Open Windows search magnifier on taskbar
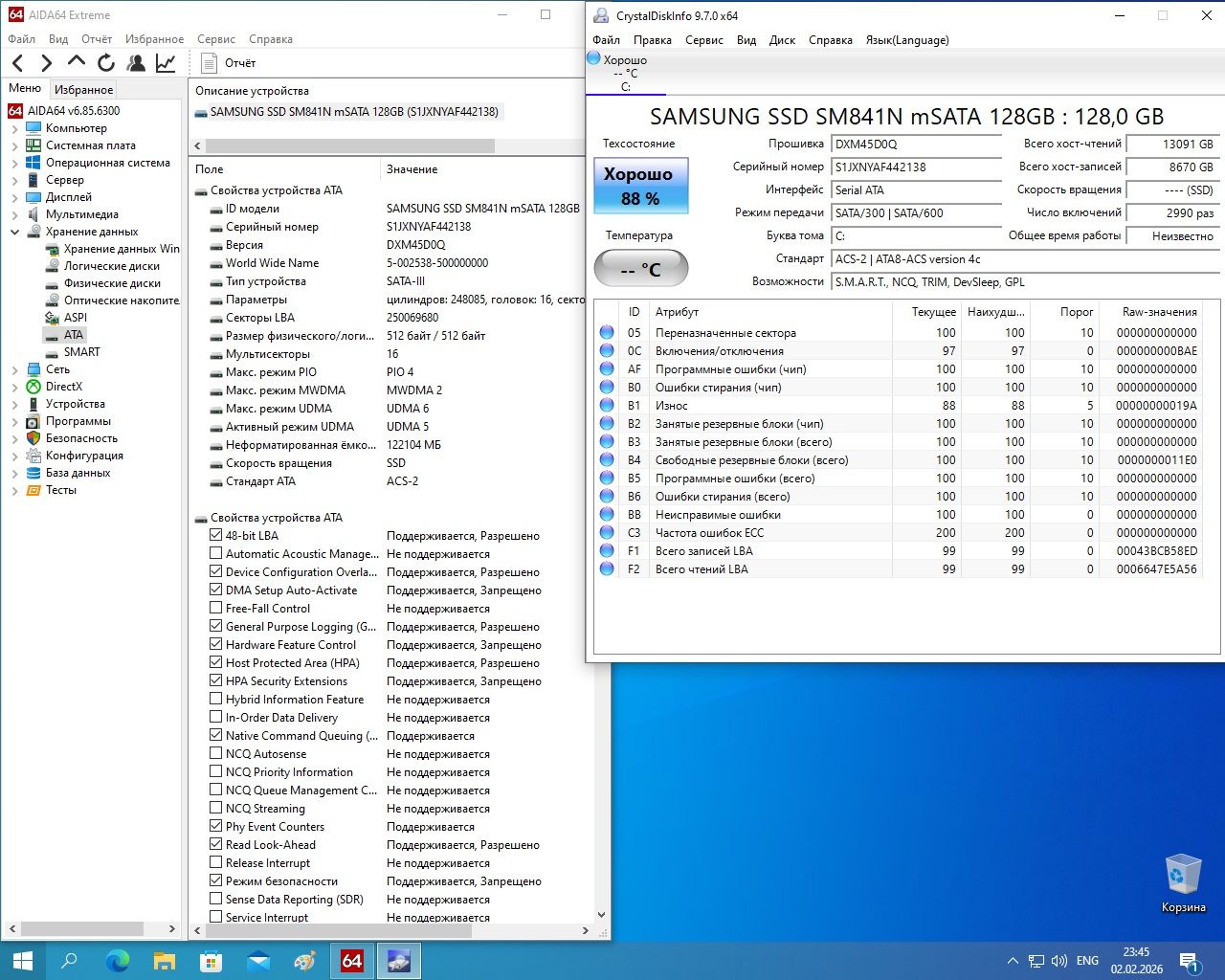The image size is (1225, 980). tap(69, 961)
